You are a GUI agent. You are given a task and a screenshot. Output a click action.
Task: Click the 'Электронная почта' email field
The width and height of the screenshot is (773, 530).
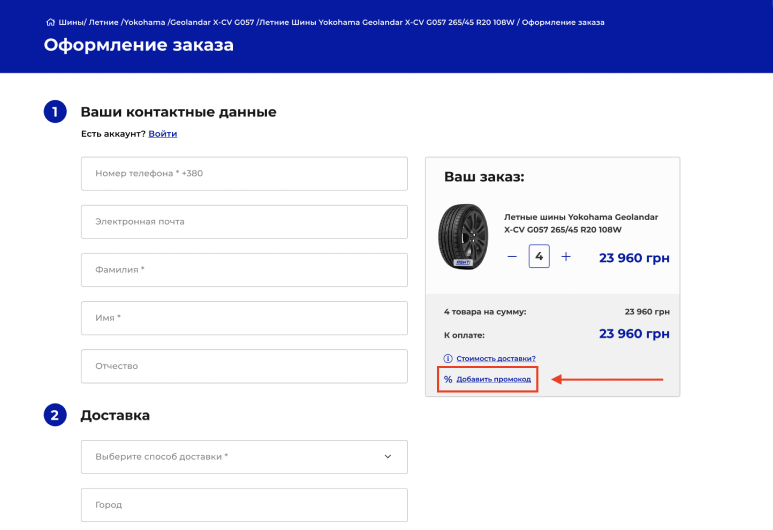(244, 221)
